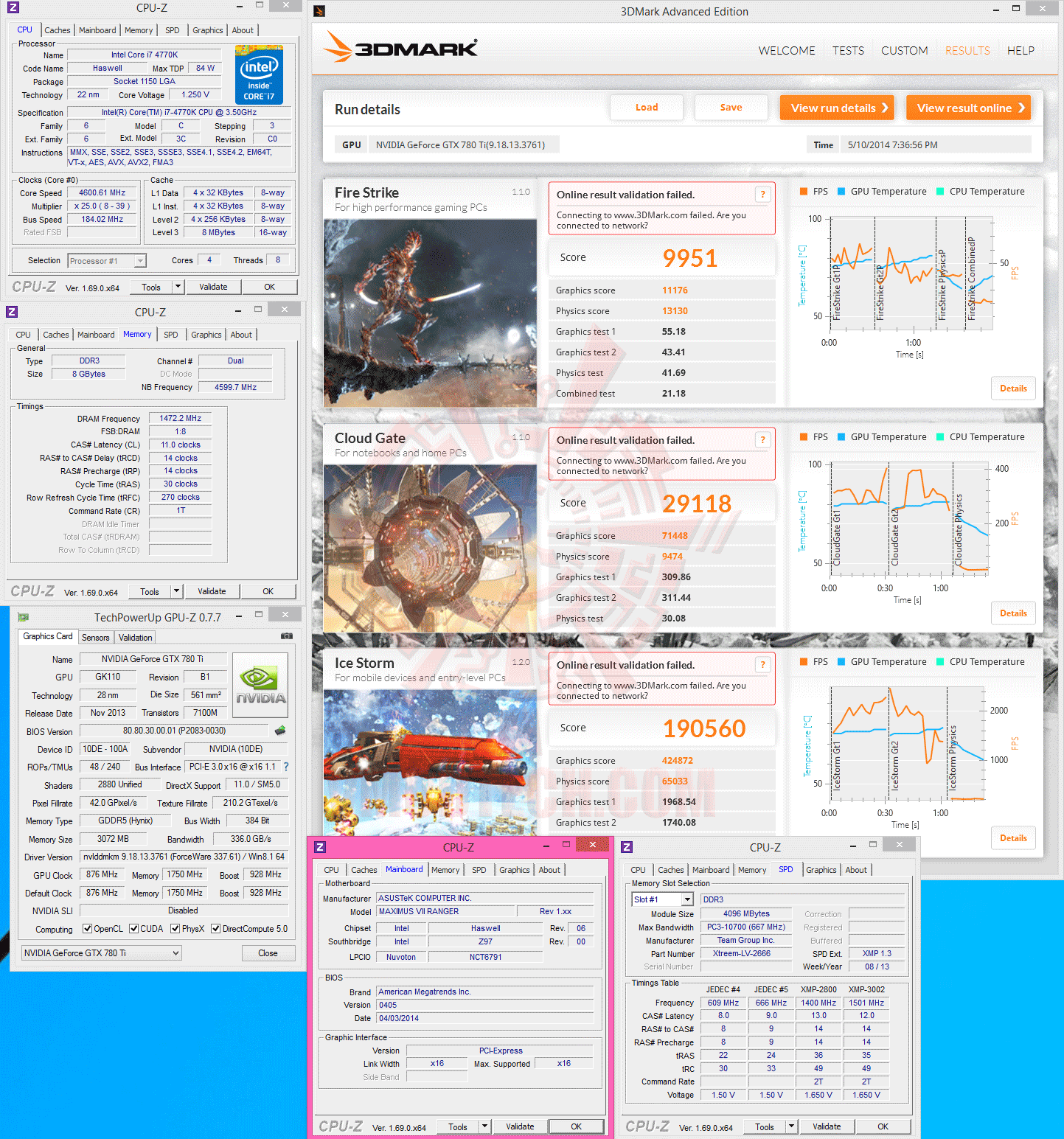Click the CPU Temperature legend swatch for Ice Storm
1064x1139 pixels.
[940, 661]
